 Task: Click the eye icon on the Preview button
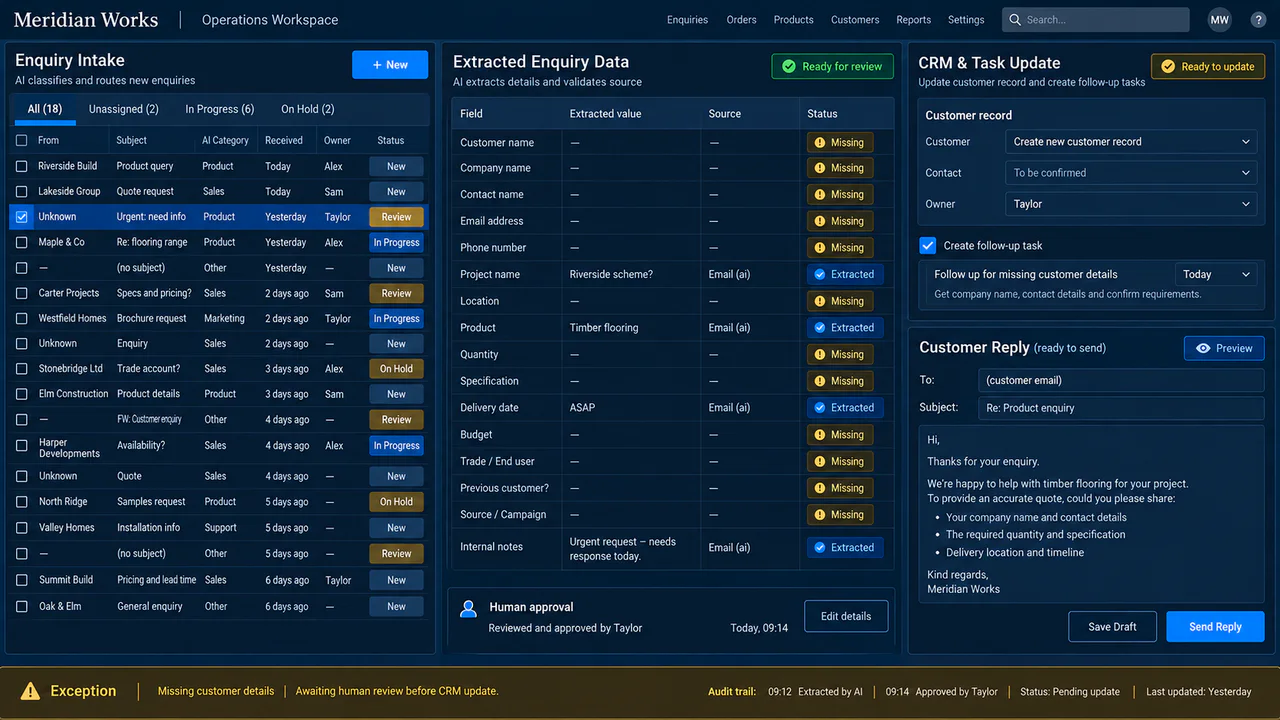tap(1203, 348)
